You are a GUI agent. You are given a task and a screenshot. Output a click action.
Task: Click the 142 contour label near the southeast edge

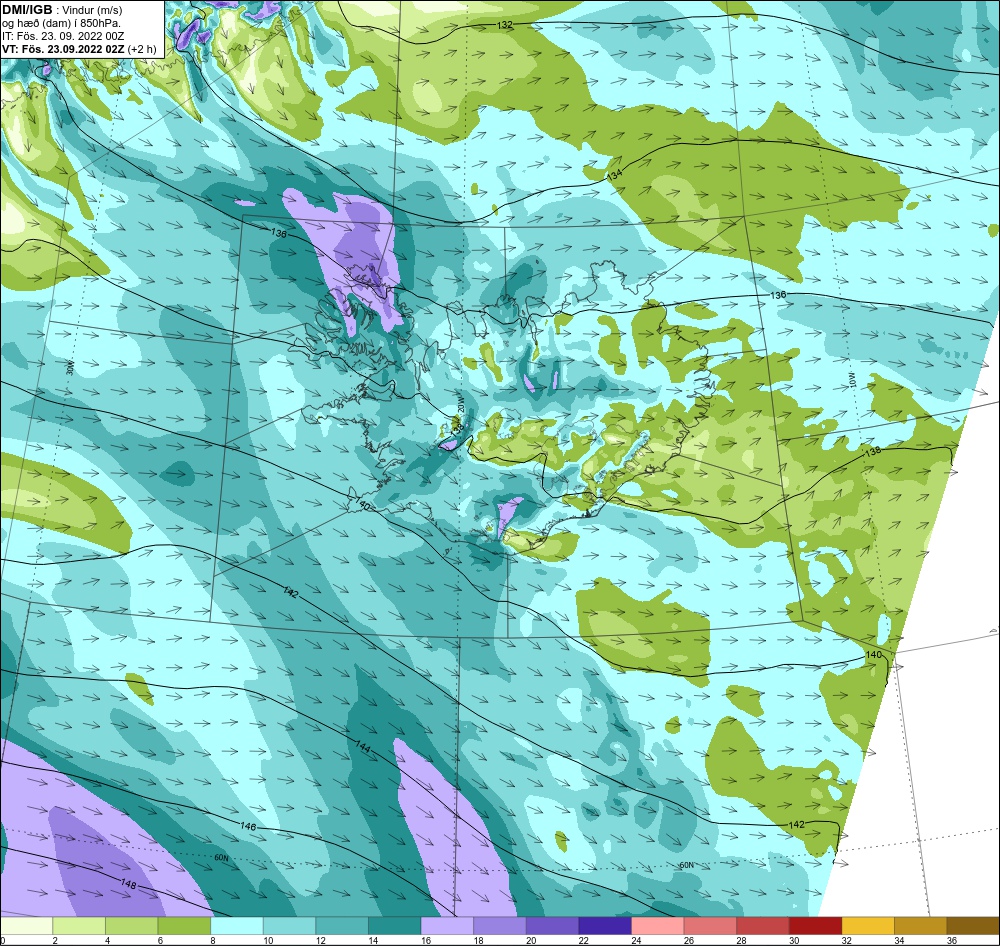coord(797,825)
